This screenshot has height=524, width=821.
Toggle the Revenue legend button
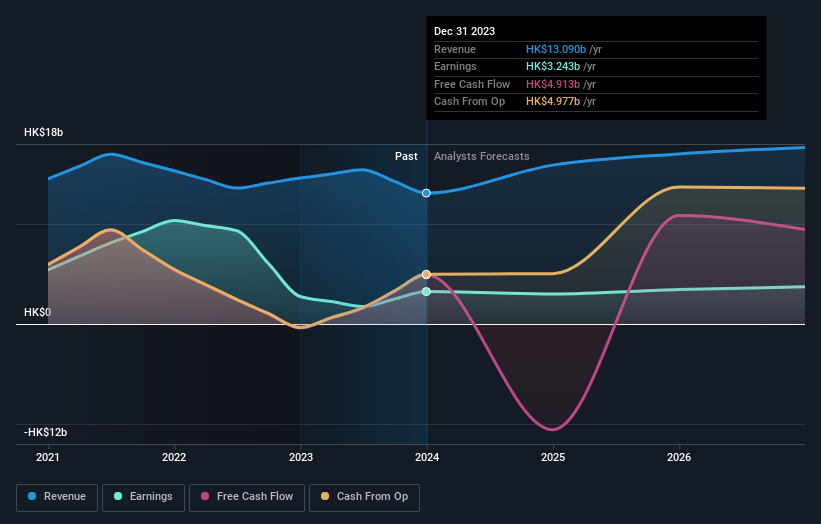click(57, 497)
